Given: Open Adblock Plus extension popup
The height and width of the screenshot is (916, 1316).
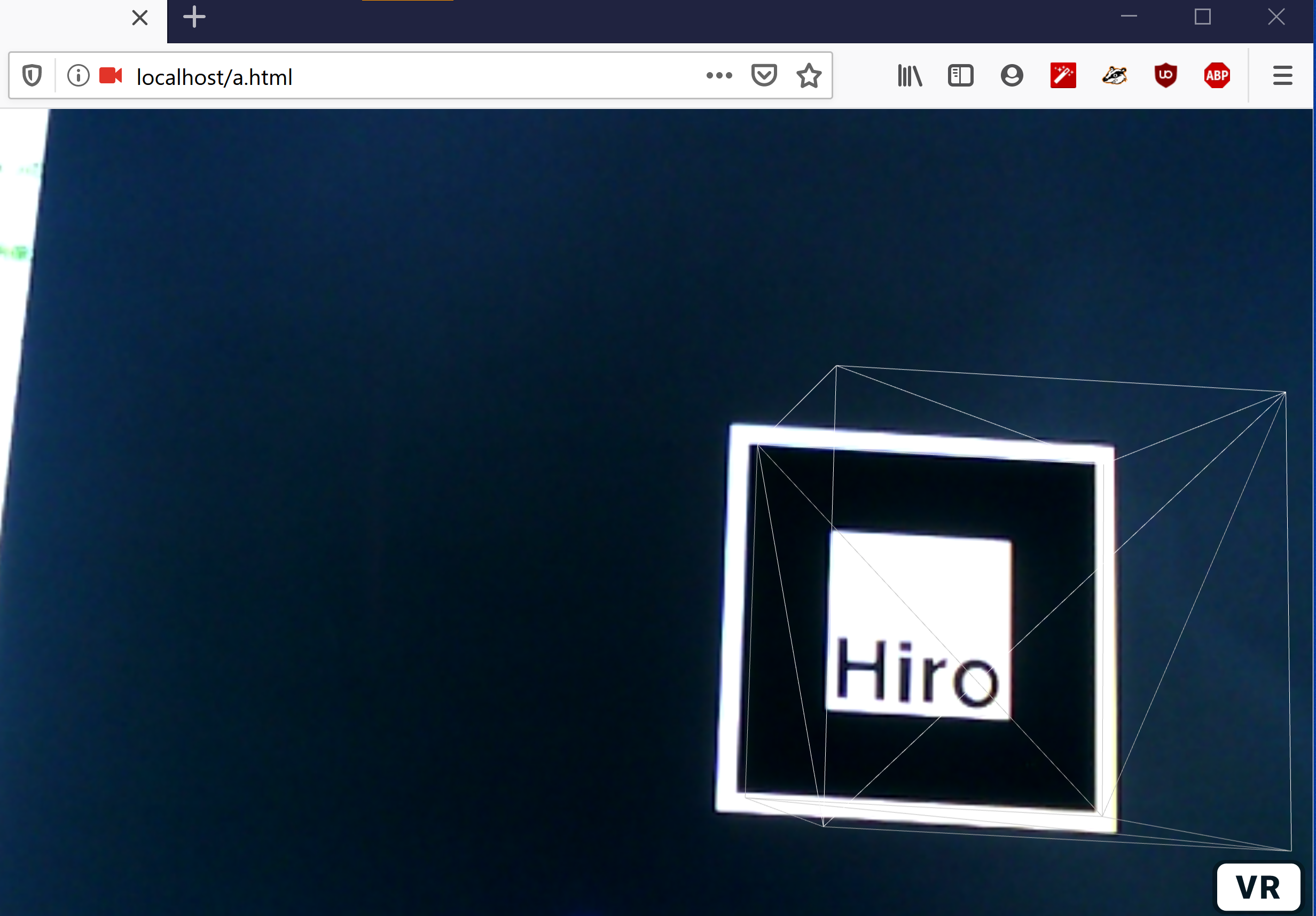Looking at the screenshot, I should pos(1216,76).
